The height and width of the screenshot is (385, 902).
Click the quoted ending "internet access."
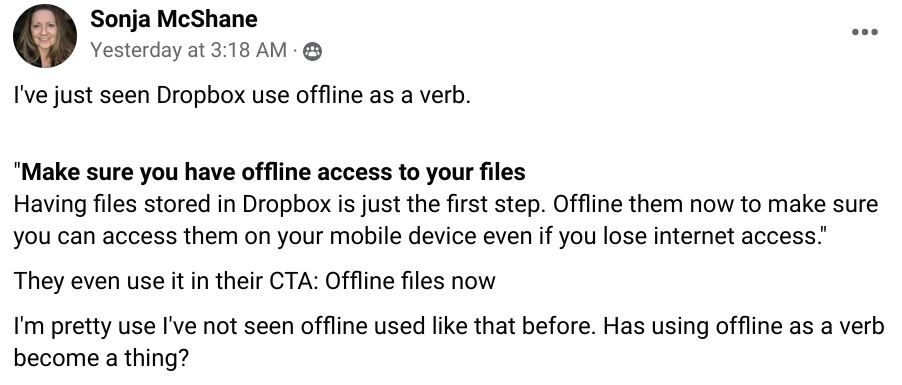(714, 236)
